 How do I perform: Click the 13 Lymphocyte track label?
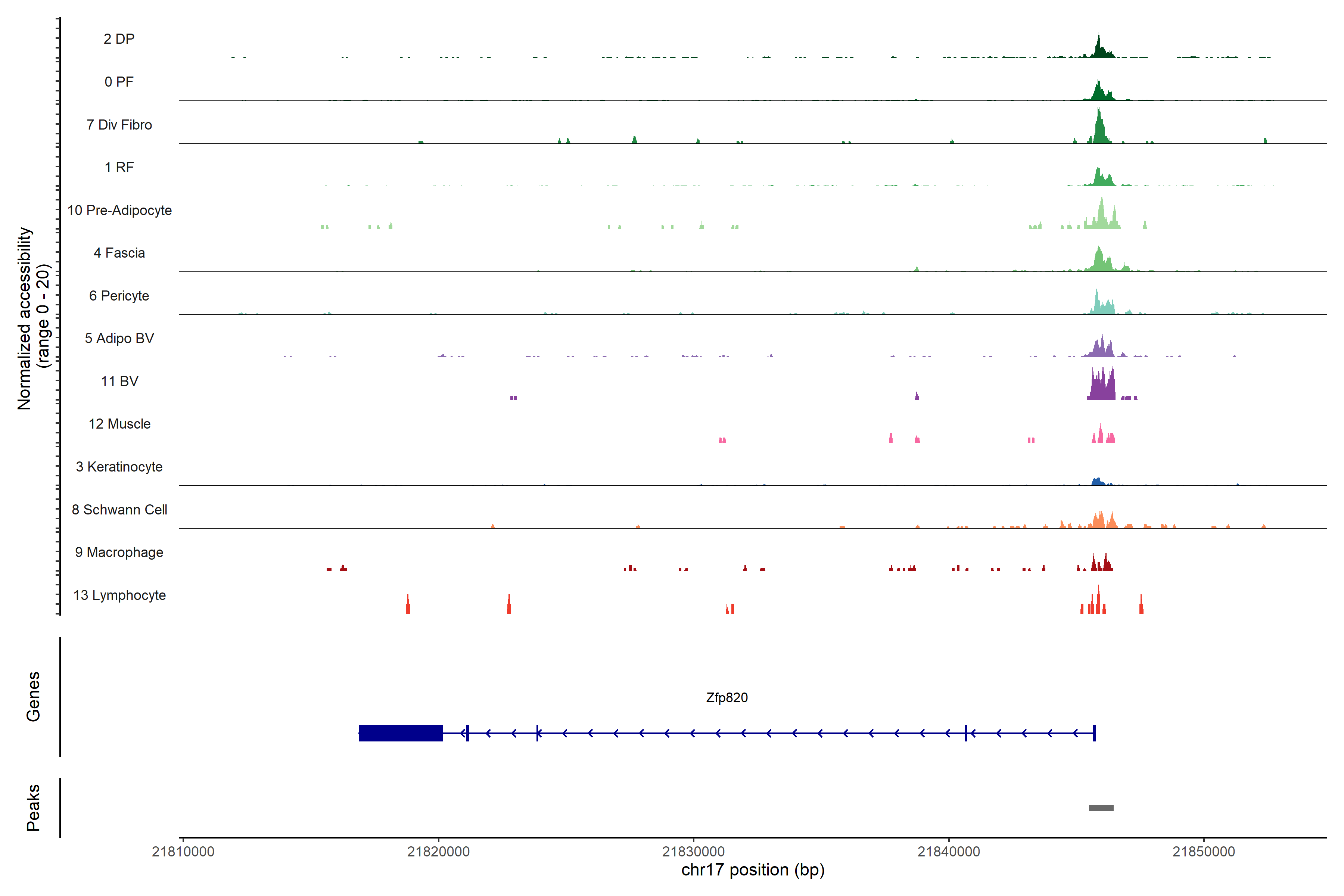pyautogui.click(x=119, y=595)
